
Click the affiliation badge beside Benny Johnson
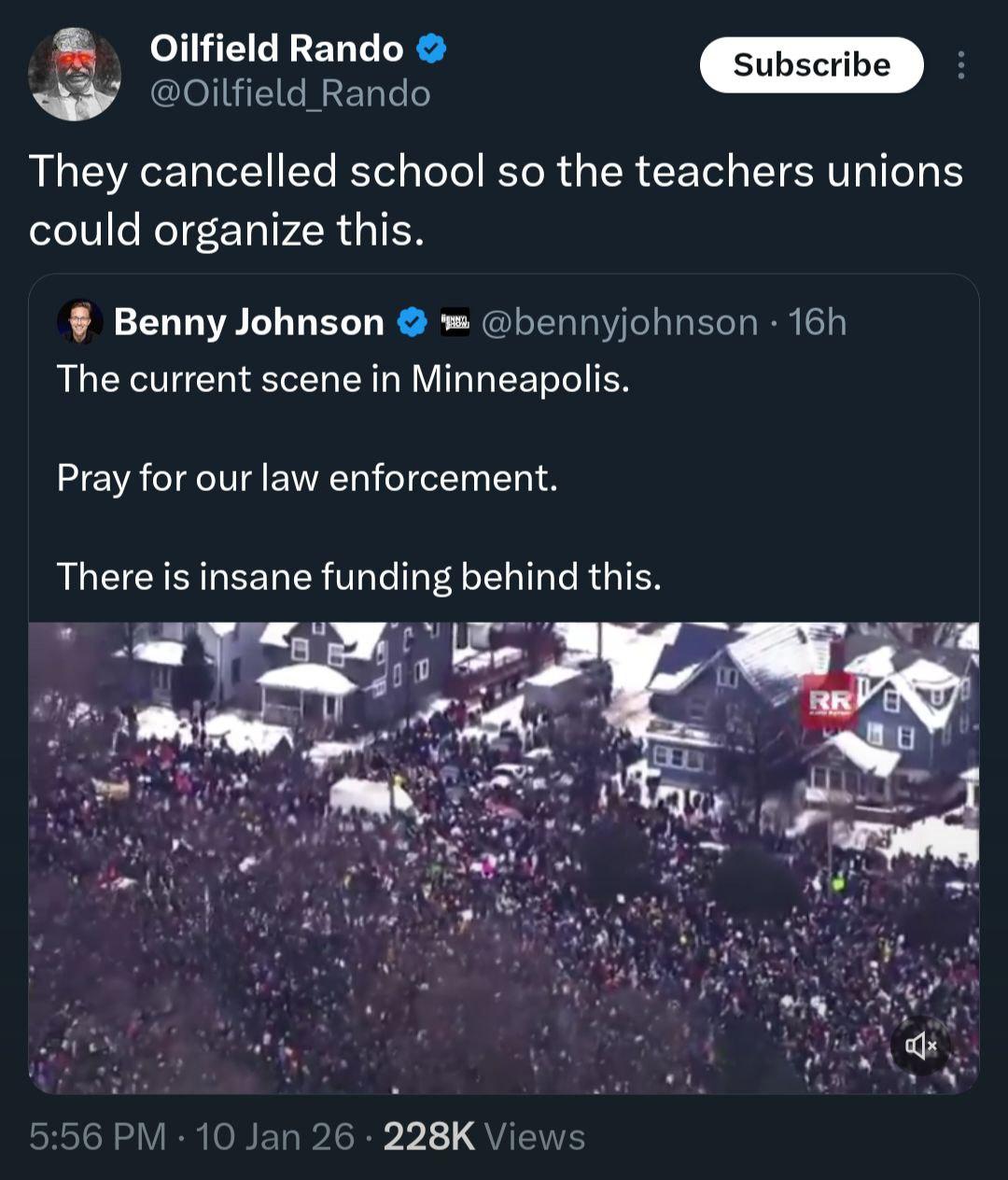tap(455, 322)
